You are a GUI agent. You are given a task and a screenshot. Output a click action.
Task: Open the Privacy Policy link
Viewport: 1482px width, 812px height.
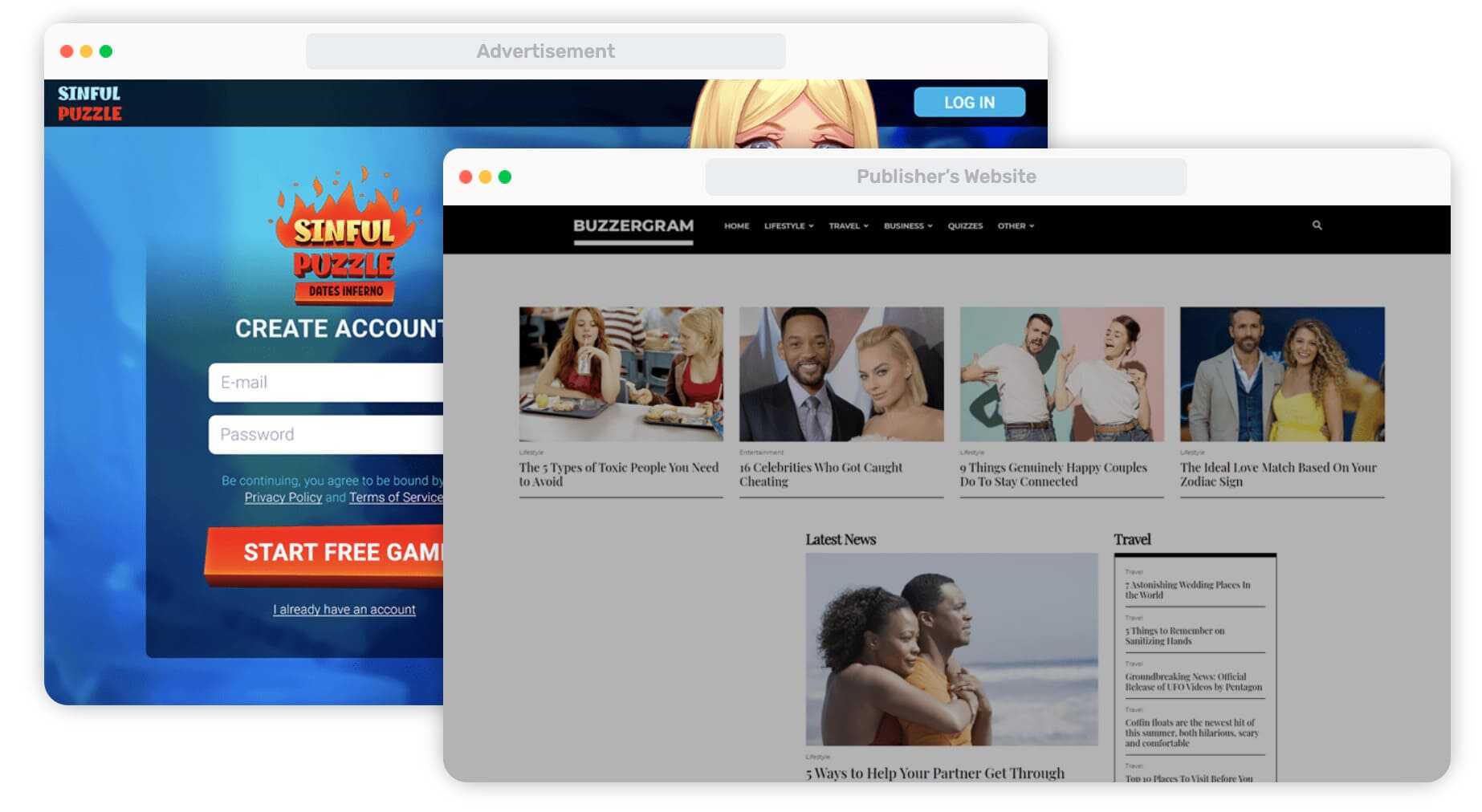tap(283, 497)
